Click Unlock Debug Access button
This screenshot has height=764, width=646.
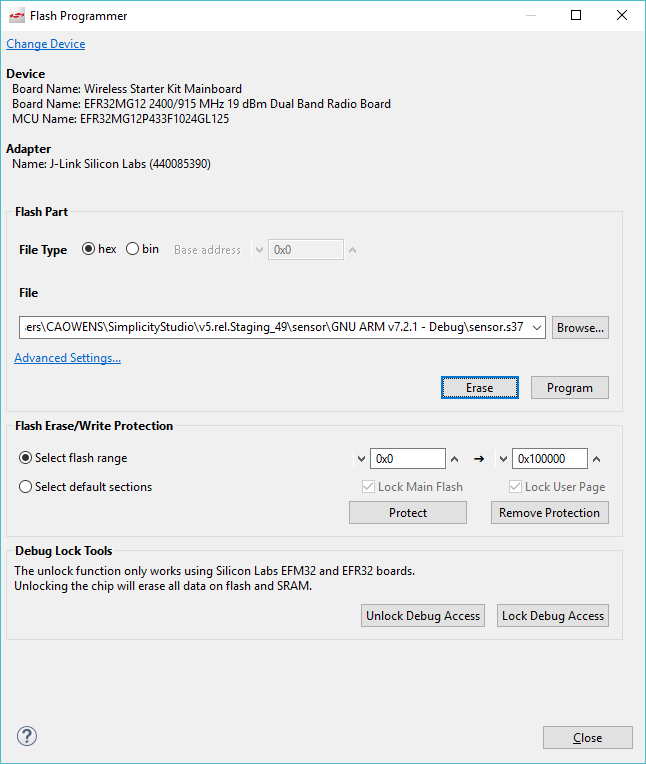(x=423, y=616)
